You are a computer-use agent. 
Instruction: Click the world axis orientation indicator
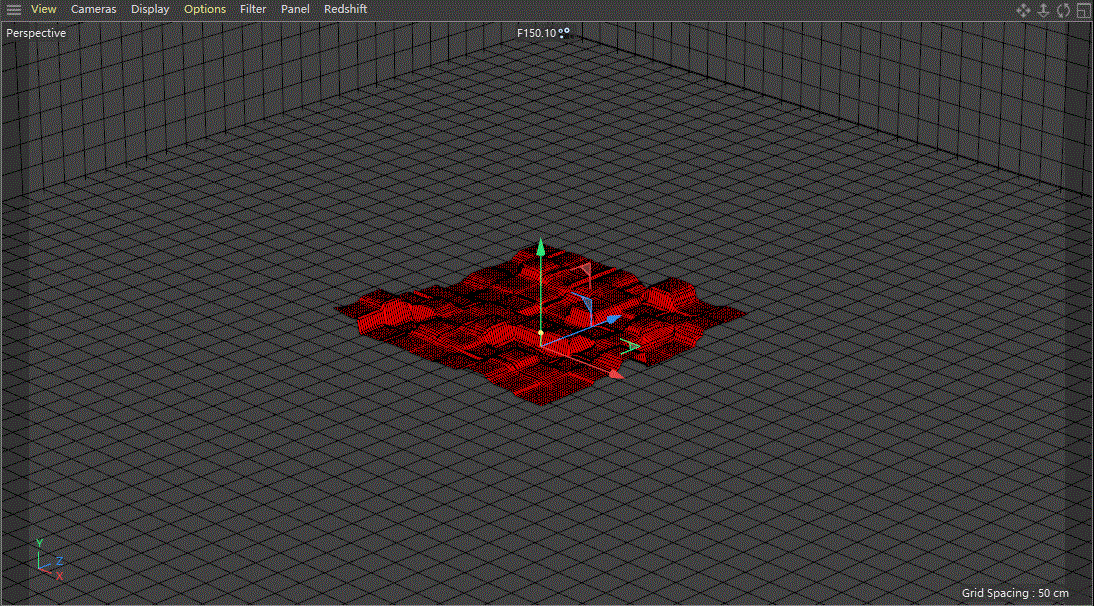(x=49, y=559)
